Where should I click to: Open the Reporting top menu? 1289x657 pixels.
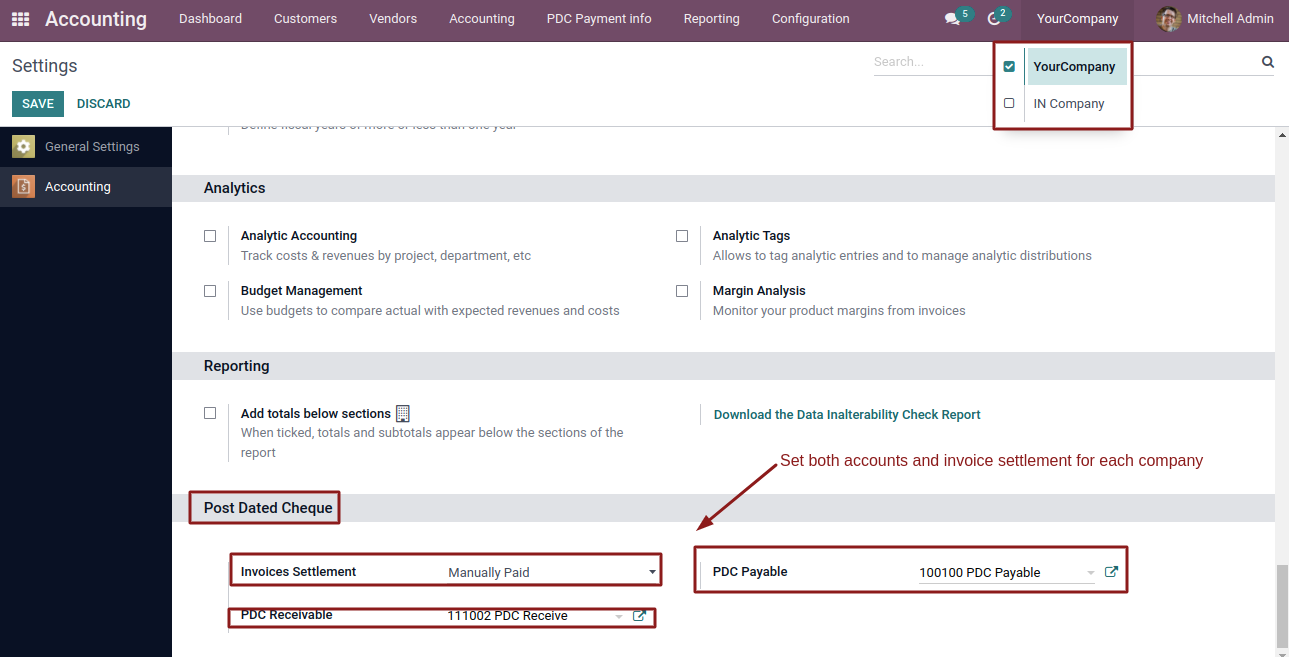click(712, 19)
